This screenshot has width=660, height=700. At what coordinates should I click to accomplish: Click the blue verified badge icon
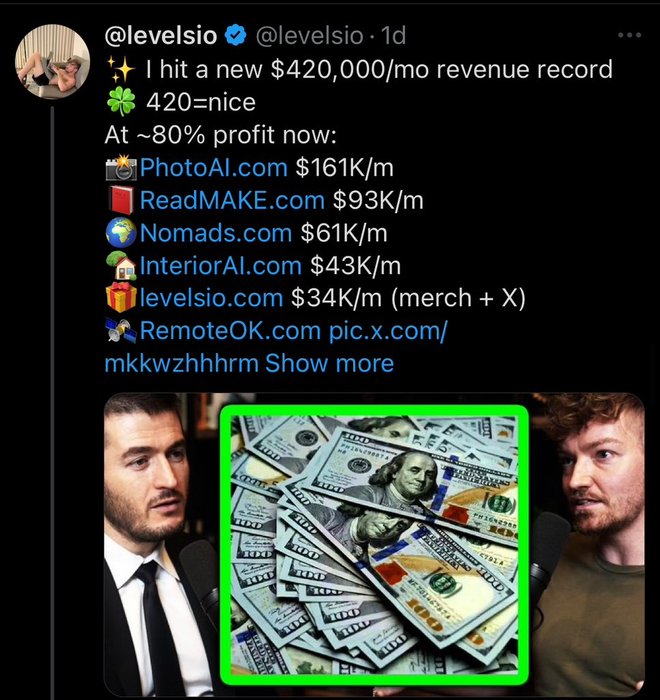click(x=235, y=35)
